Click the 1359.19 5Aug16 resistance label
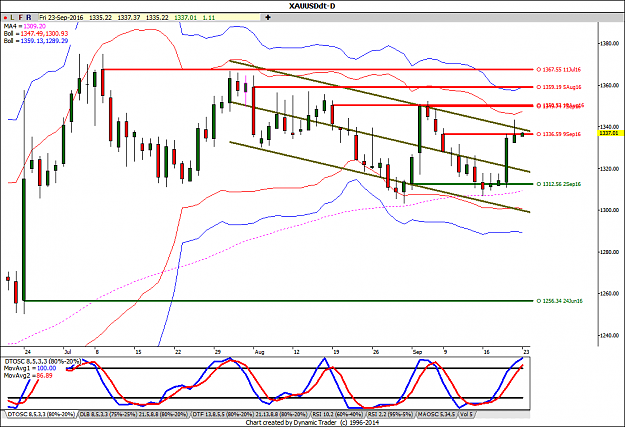The image size is (625, 427). pyautogui.click(x=559, y=87)
